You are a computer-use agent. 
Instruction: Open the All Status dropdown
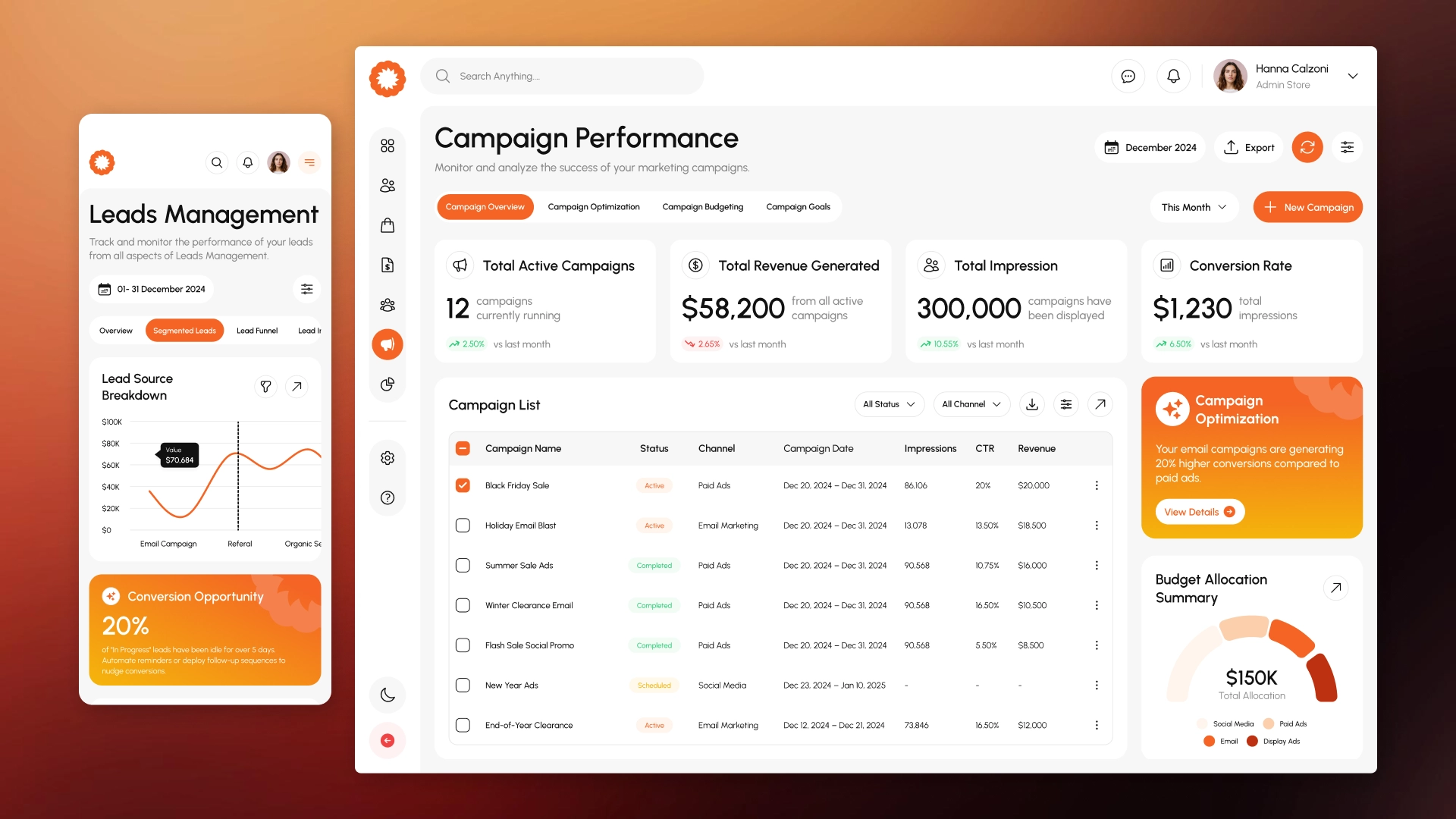click(888, 404)
